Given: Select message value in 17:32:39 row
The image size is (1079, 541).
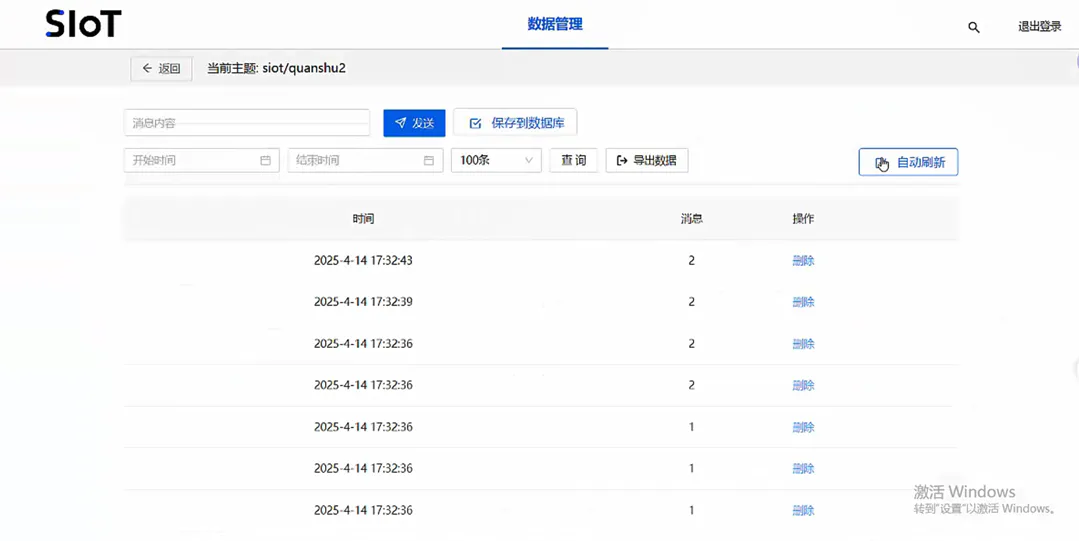Looking at the screenshot, I should [x=692, y=302].
